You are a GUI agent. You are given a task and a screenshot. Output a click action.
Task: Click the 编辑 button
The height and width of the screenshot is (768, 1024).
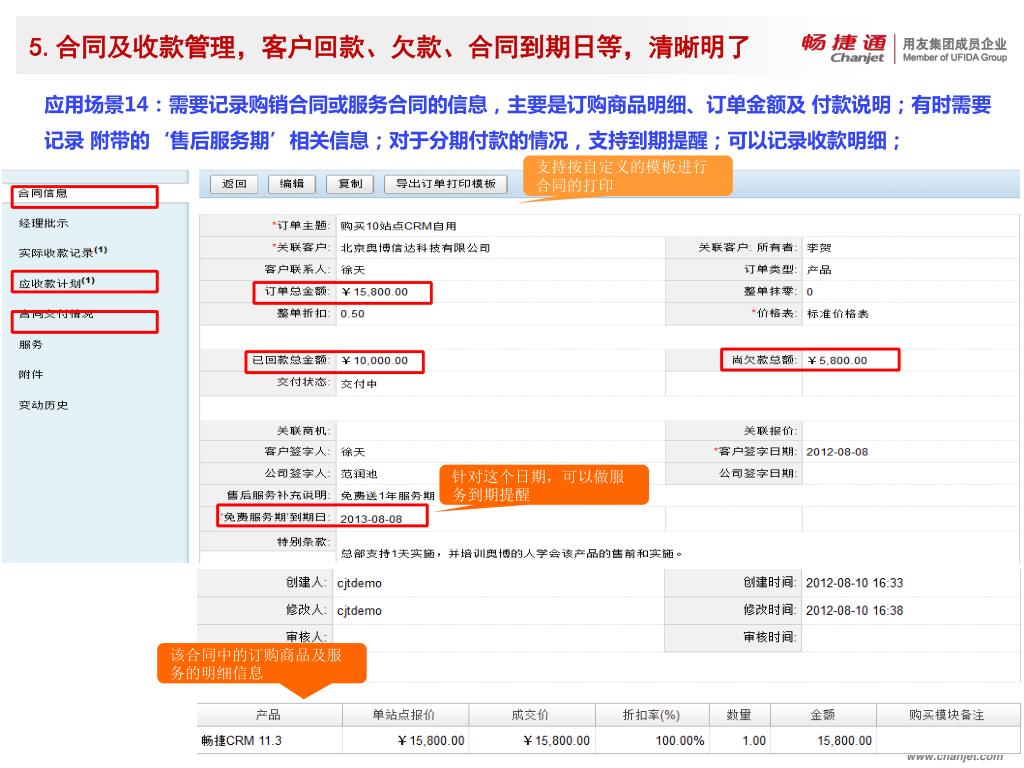click(x=291, y=184)
